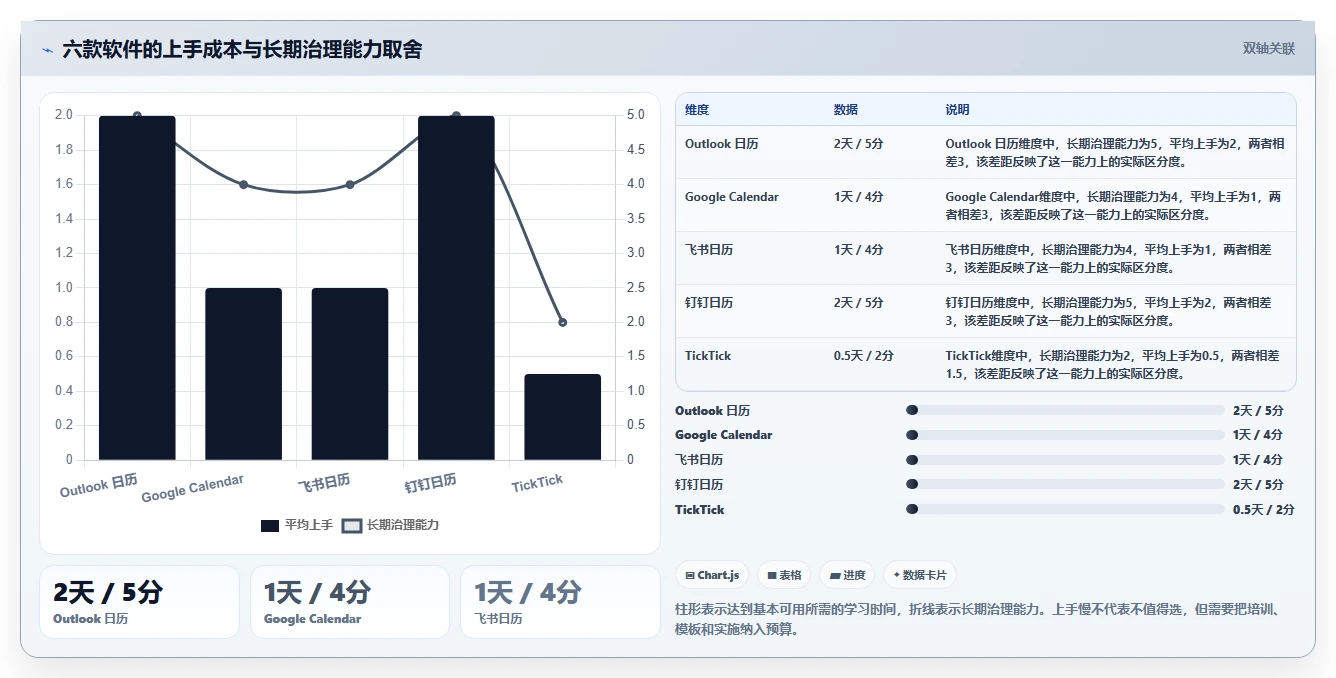1336x678 pixels.
Task: Click the sparkle icon in 数据卡片 chip
Action: point(897,575)
